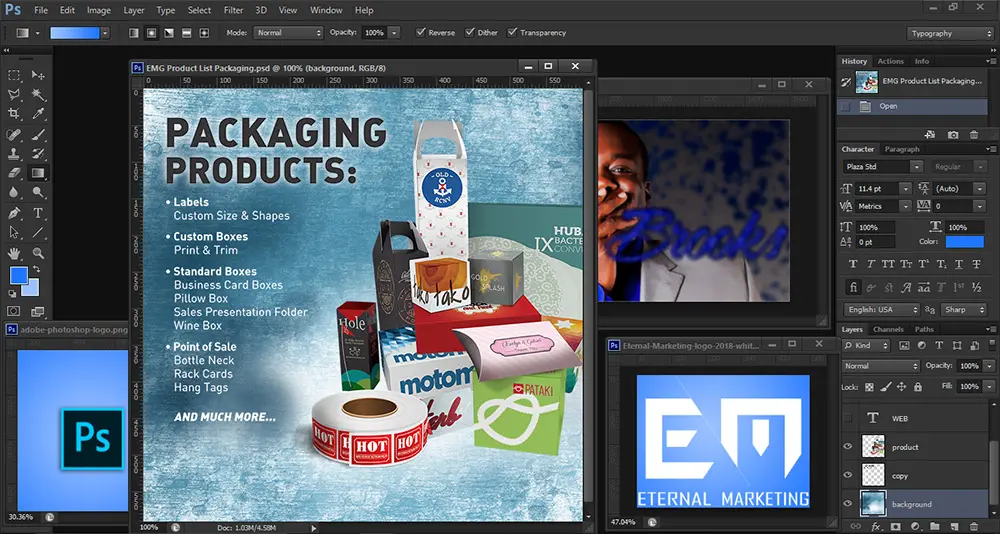Viewport: 1000px width, 534px height.
Task: Open the layer blend mode Normal dropdown
Action: coord(881,366)
